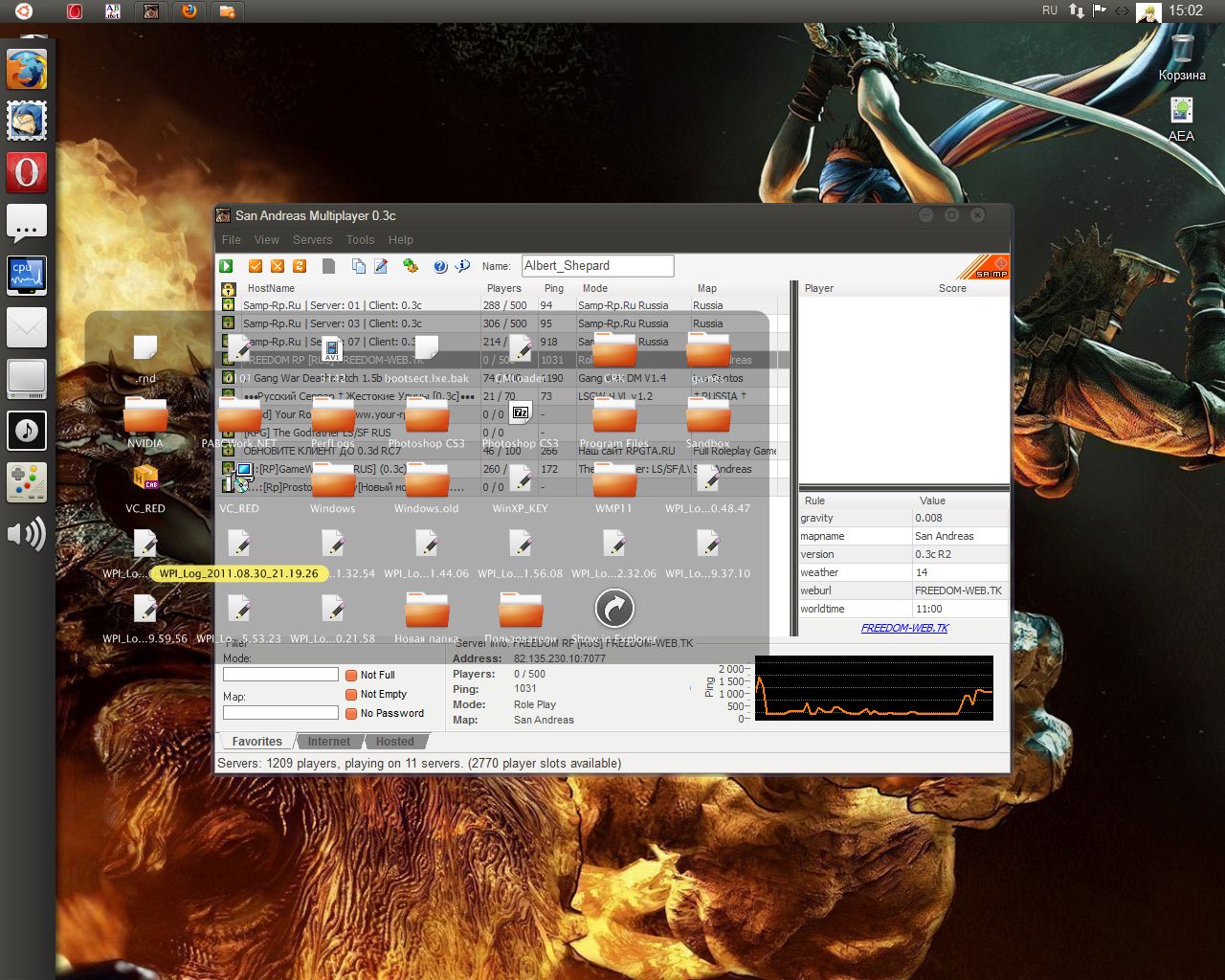Select Samp-Rp.Ru Server: 03 row
The image size is (1225, 980).
coord(504,323)
